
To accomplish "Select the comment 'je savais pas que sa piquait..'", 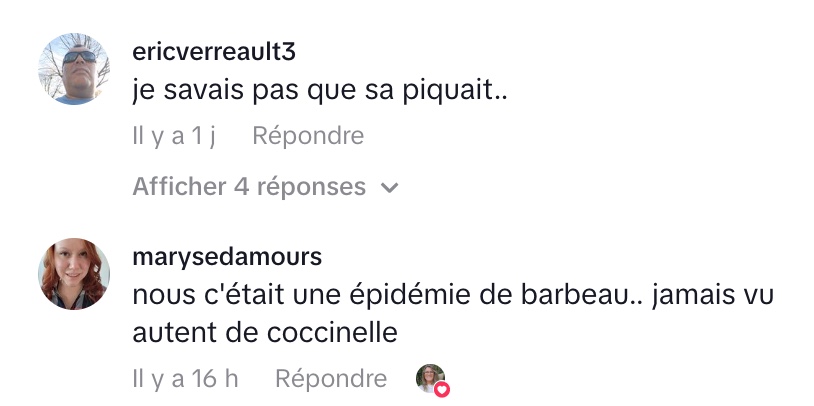I will point(319,90).
